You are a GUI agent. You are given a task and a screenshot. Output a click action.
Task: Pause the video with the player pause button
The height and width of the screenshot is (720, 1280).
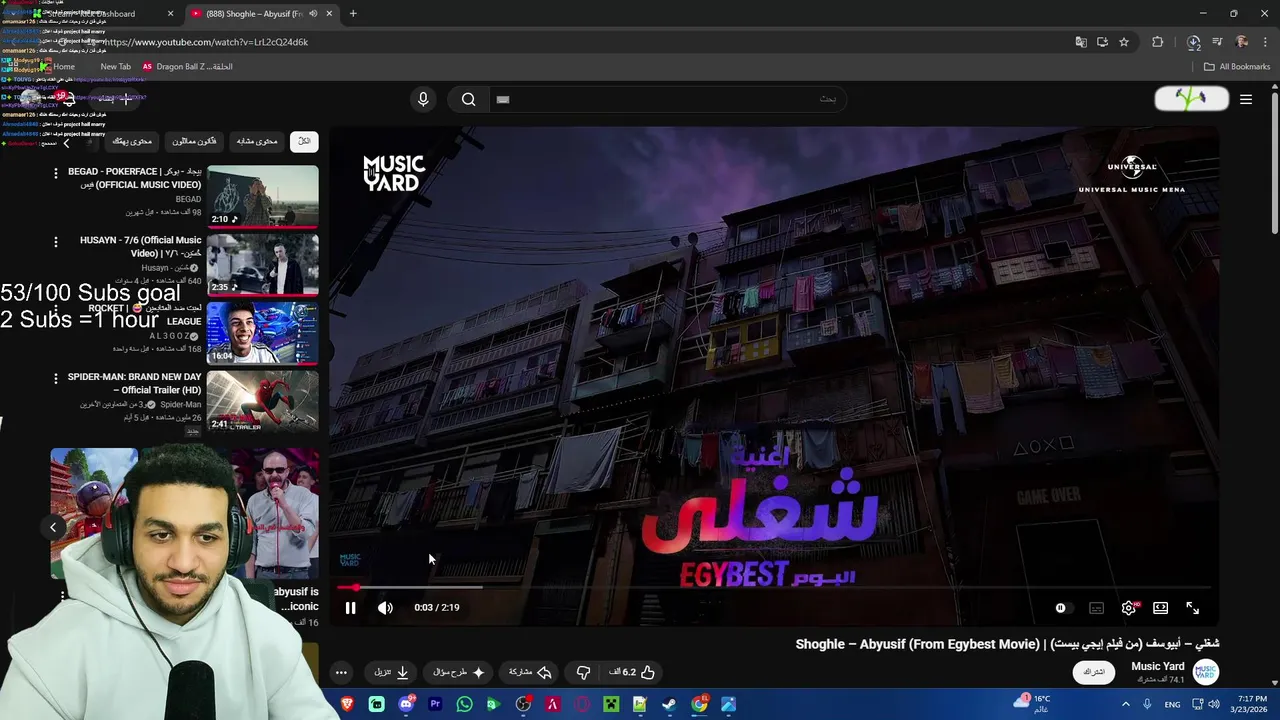pyautogui.click(x=350, y=608)
